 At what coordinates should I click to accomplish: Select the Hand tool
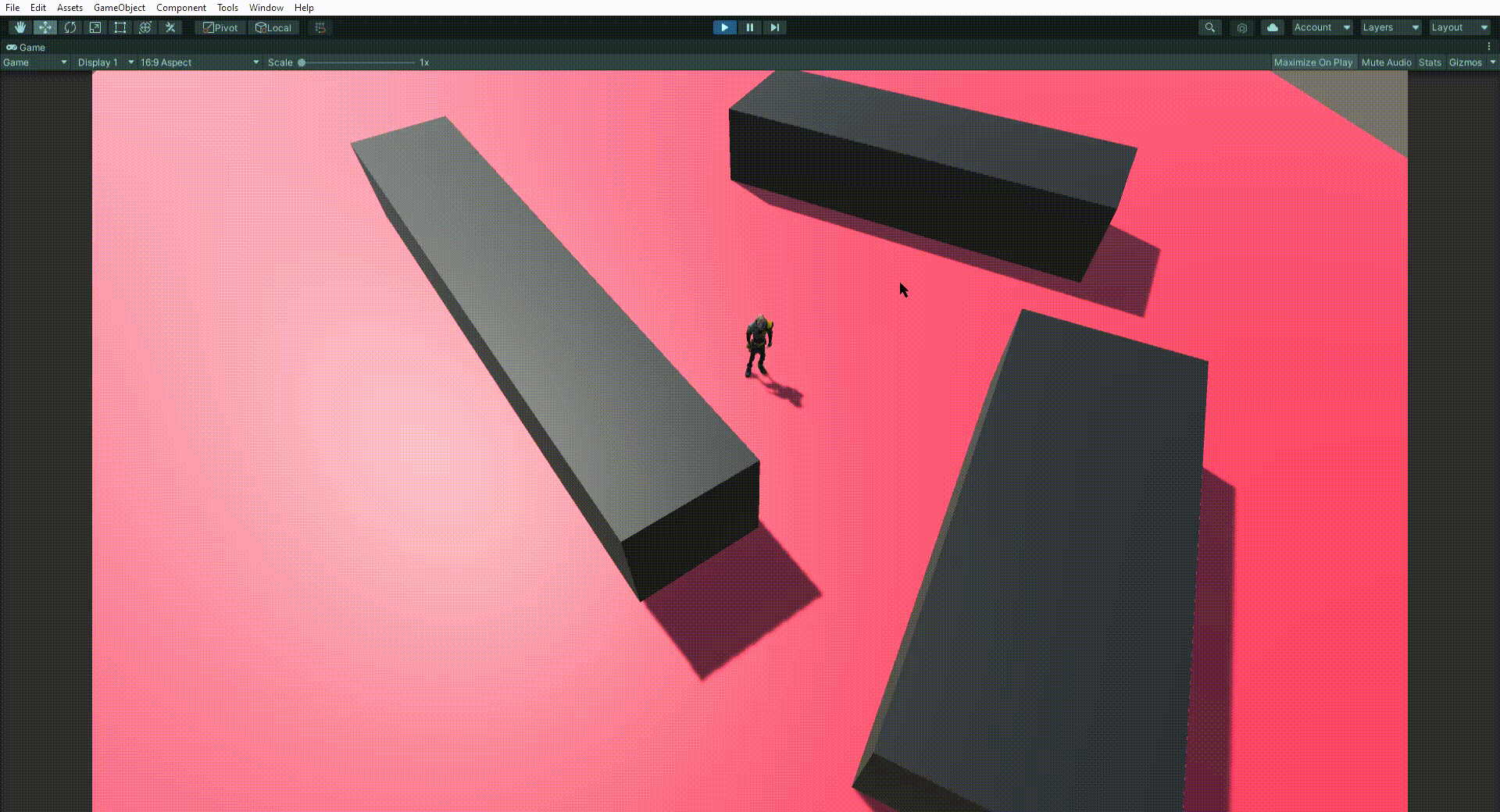point(20,27)
